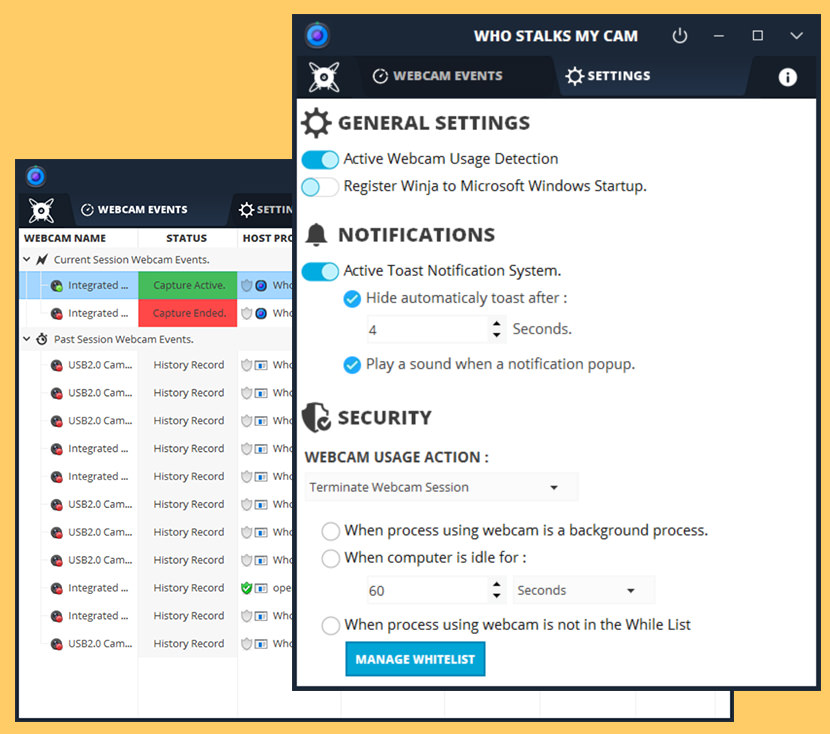Click the 'WEBCAM USAGE ACTION :' label
This screenshot has width=830, height=734.
tap(397, 457)
